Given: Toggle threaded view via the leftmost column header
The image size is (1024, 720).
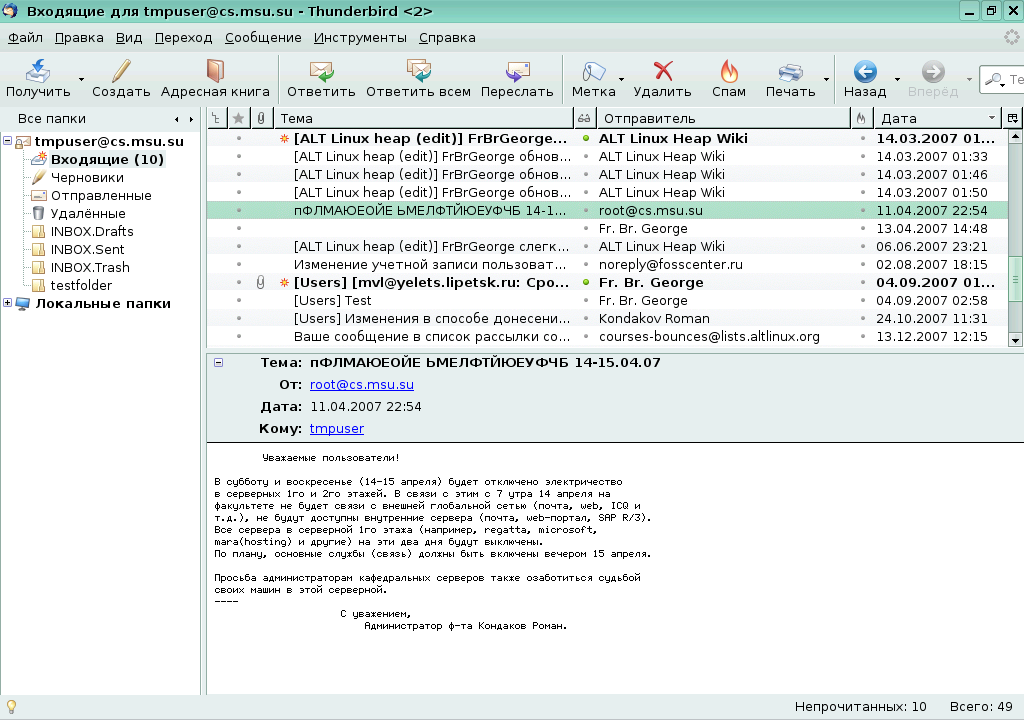Looking at the screenshot, I should coord(216,117).
